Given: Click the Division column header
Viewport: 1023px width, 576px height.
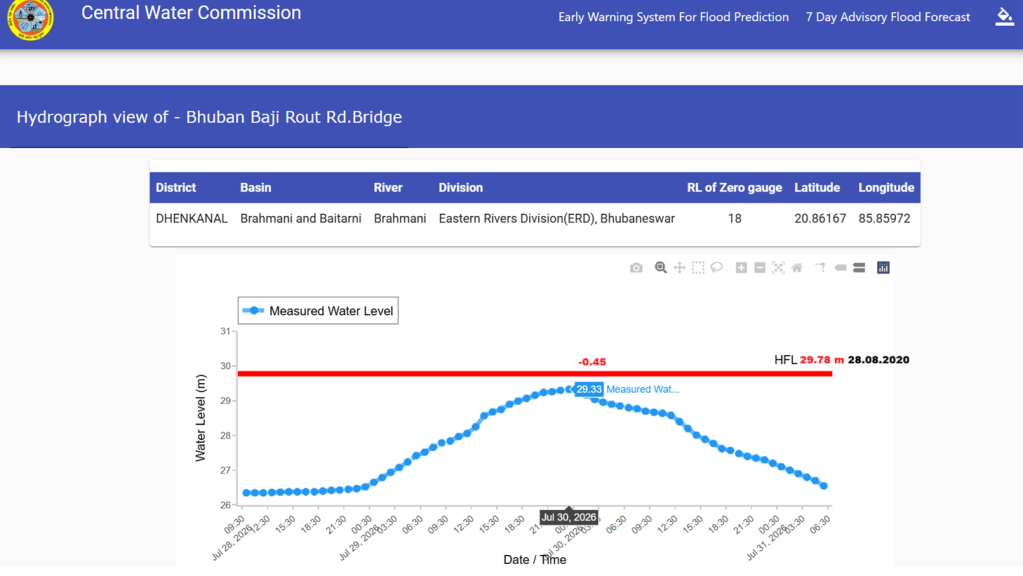Looking at the screenshot, I should [461, 188].
